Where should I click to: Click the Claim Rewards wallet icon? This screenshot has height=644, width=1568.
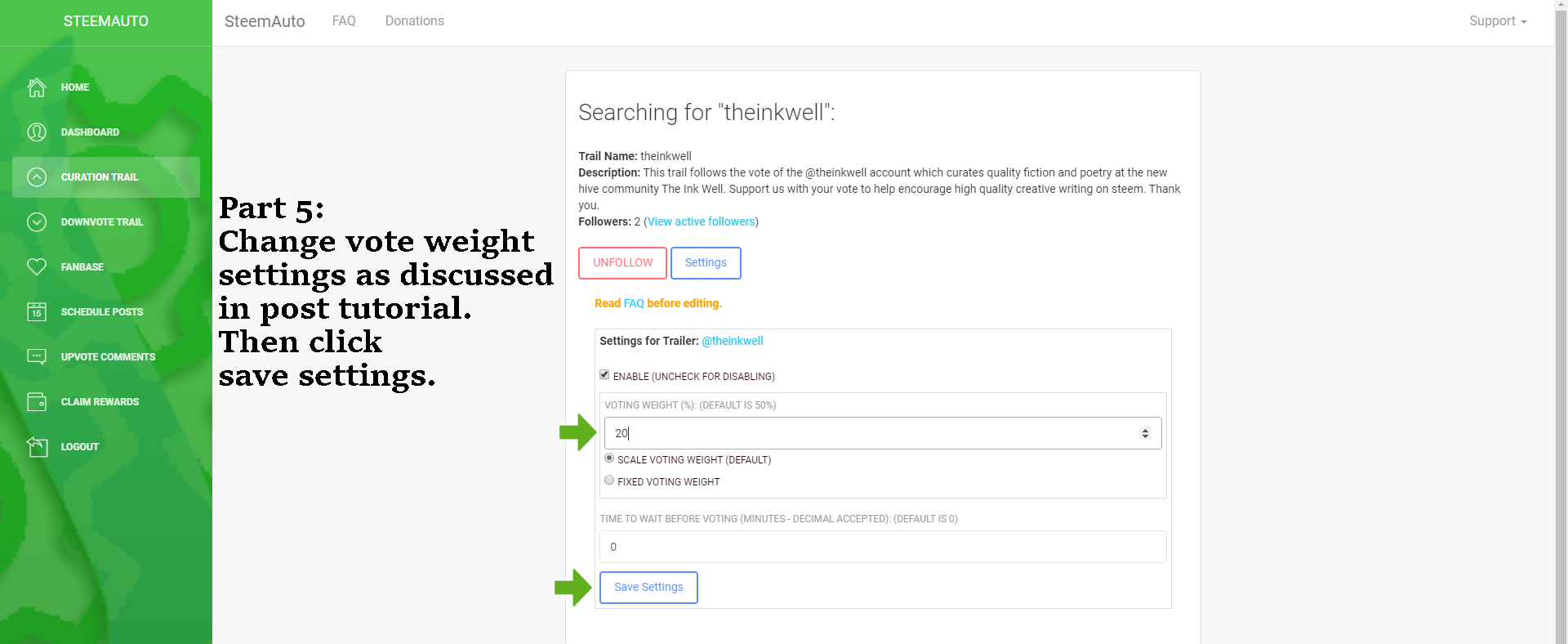pos(37,402)
